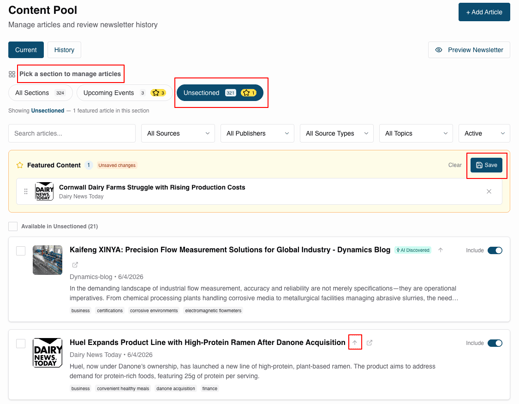Click the feature up arrow on Huel article
This screenshot has height=404, width=519.
(355, 342)
